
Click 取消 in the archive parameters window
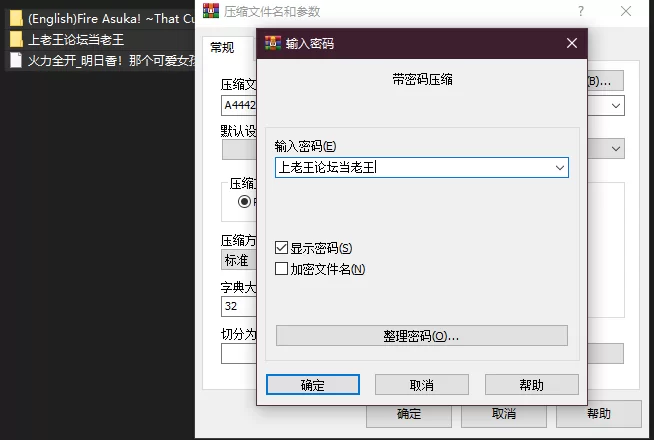tap(504, 414)
